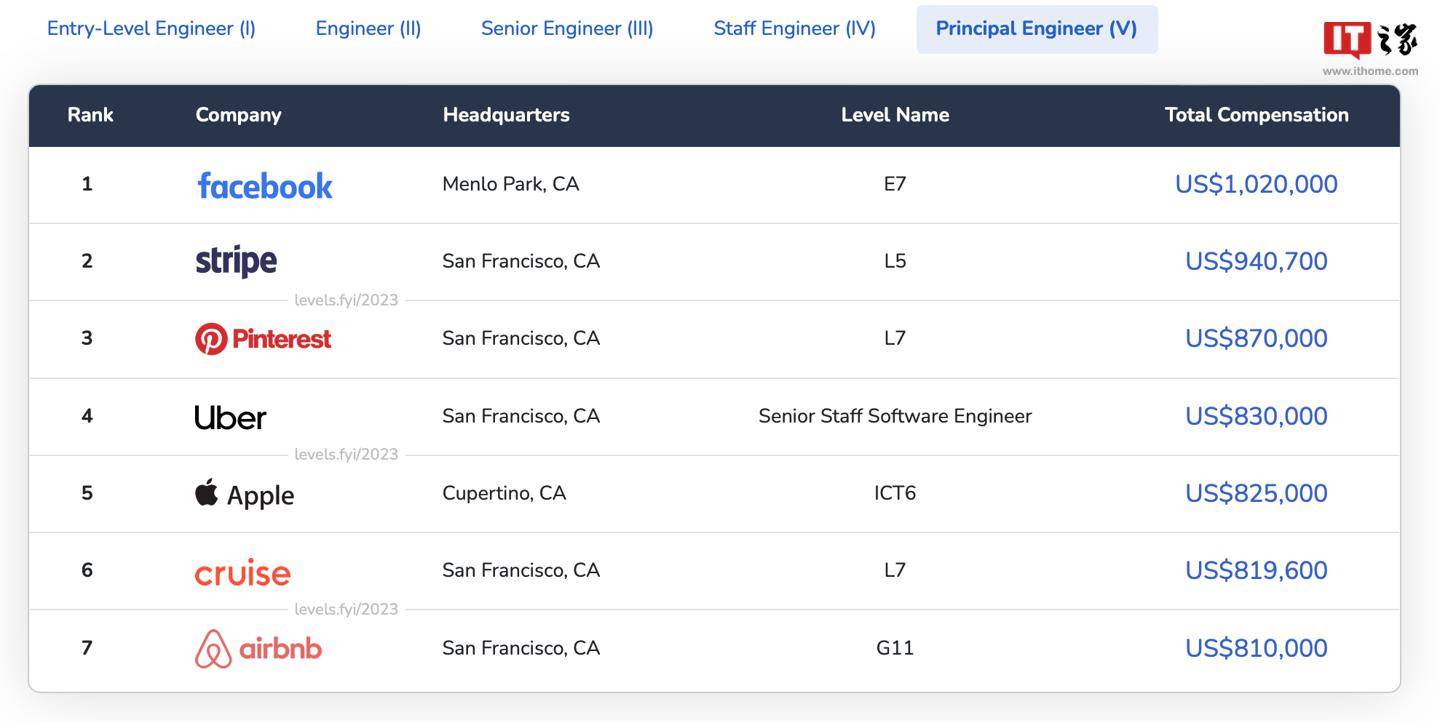Open Cruise's US$819,600 compensation
This screenshot has height=723, width=1440.
click(1256, 570)
